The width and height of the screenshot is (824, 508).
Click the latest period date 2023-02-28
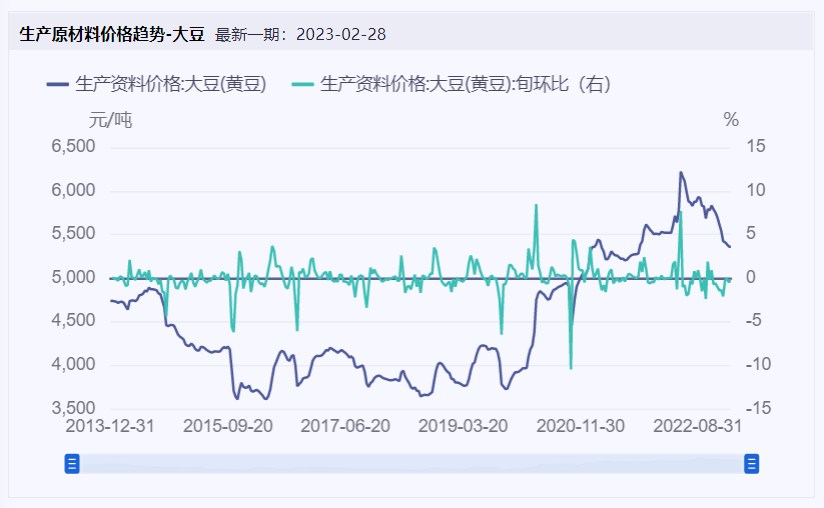(340, 35)
